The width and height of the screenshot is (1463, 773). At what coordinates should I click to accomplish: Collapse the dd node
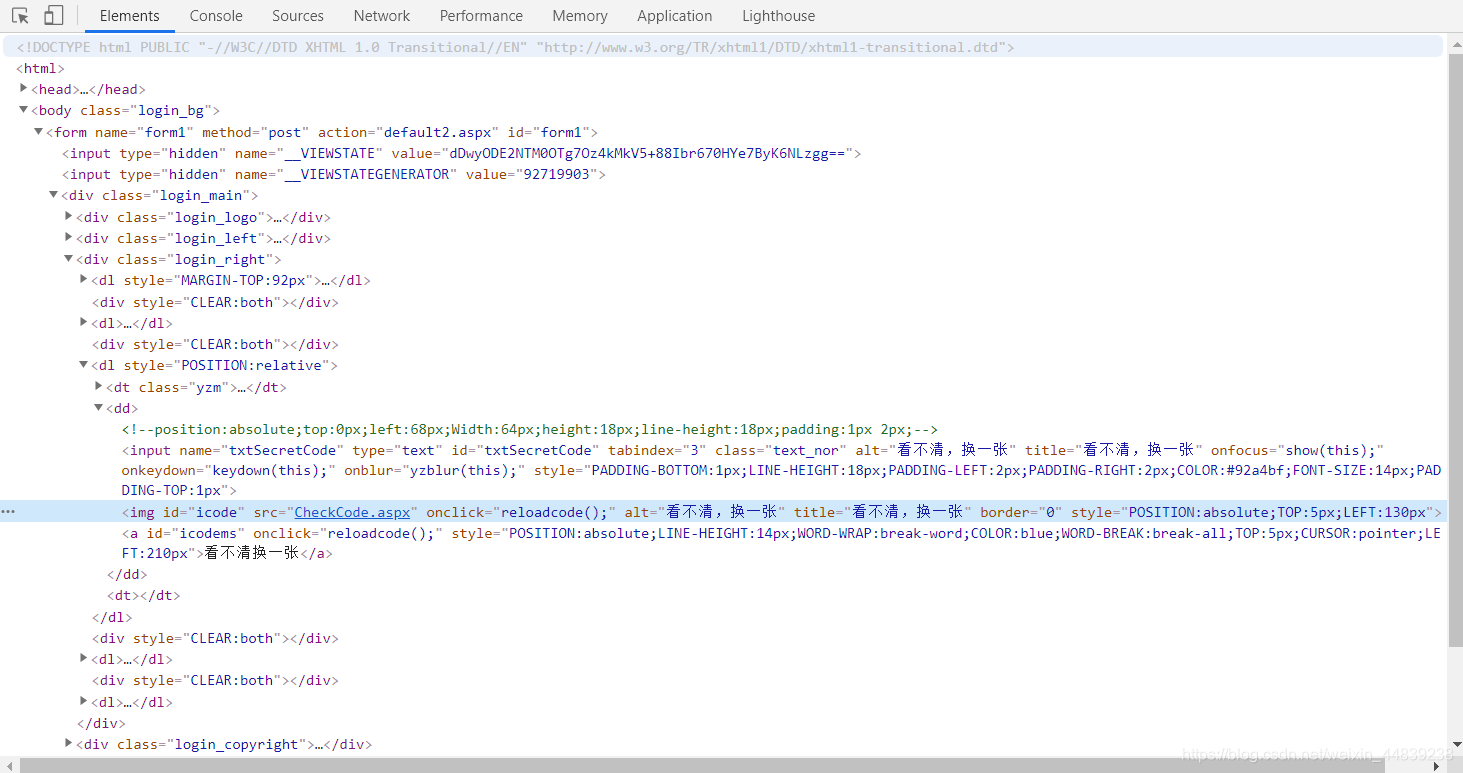click(x=99, y=408)
